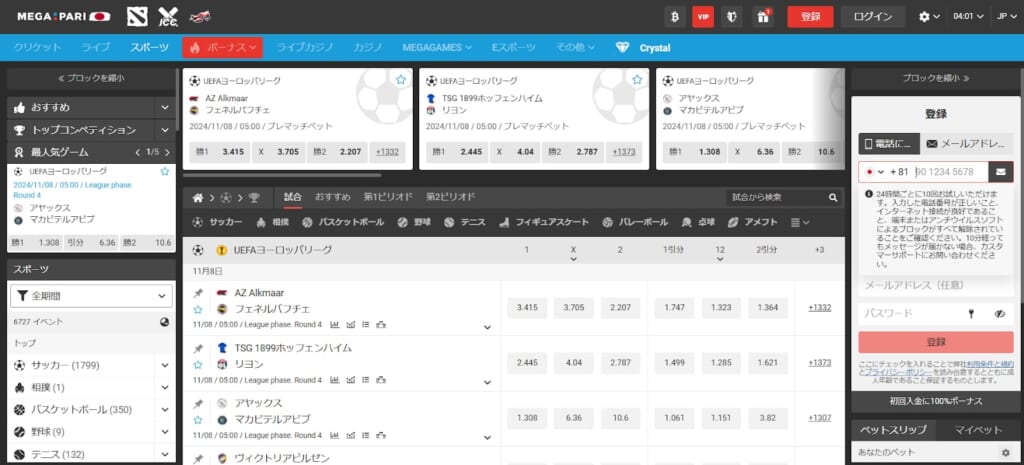This screenshot has height=465, width=1024.
Task: Select フィギュアスケート sport filter
Action: [x=543, y=222]
